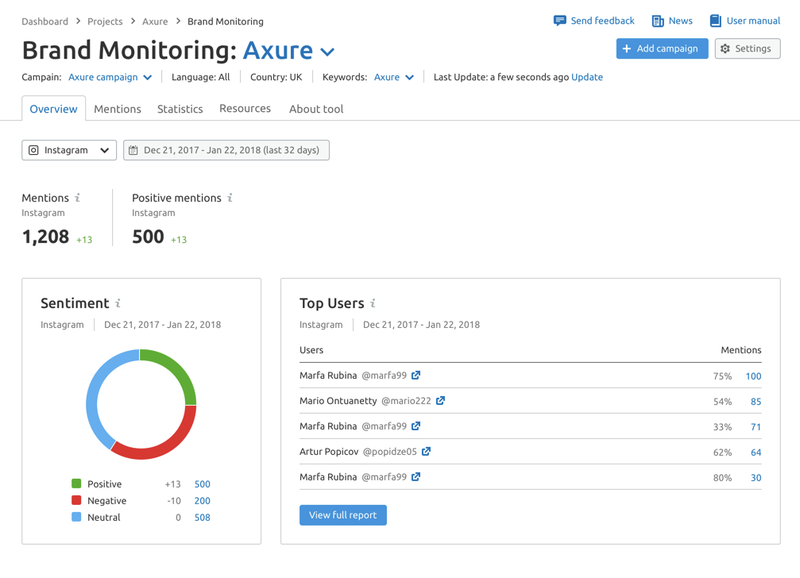The image size is (800, 578).
Task: Open external link for Marfa Rubina with 100 mentions
Action: pos(416,375)
